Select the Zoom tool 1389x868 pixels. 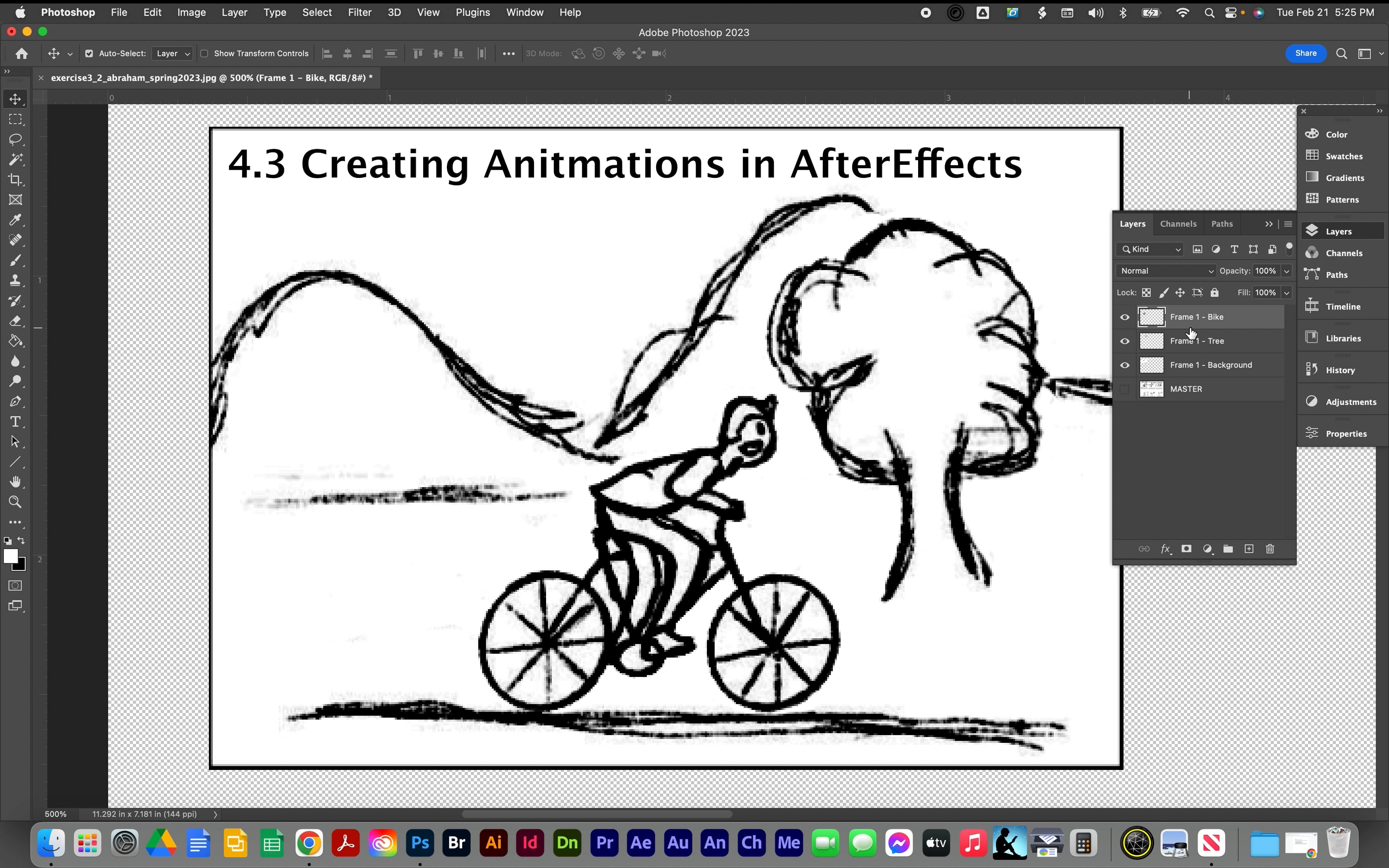click(16, 502)
